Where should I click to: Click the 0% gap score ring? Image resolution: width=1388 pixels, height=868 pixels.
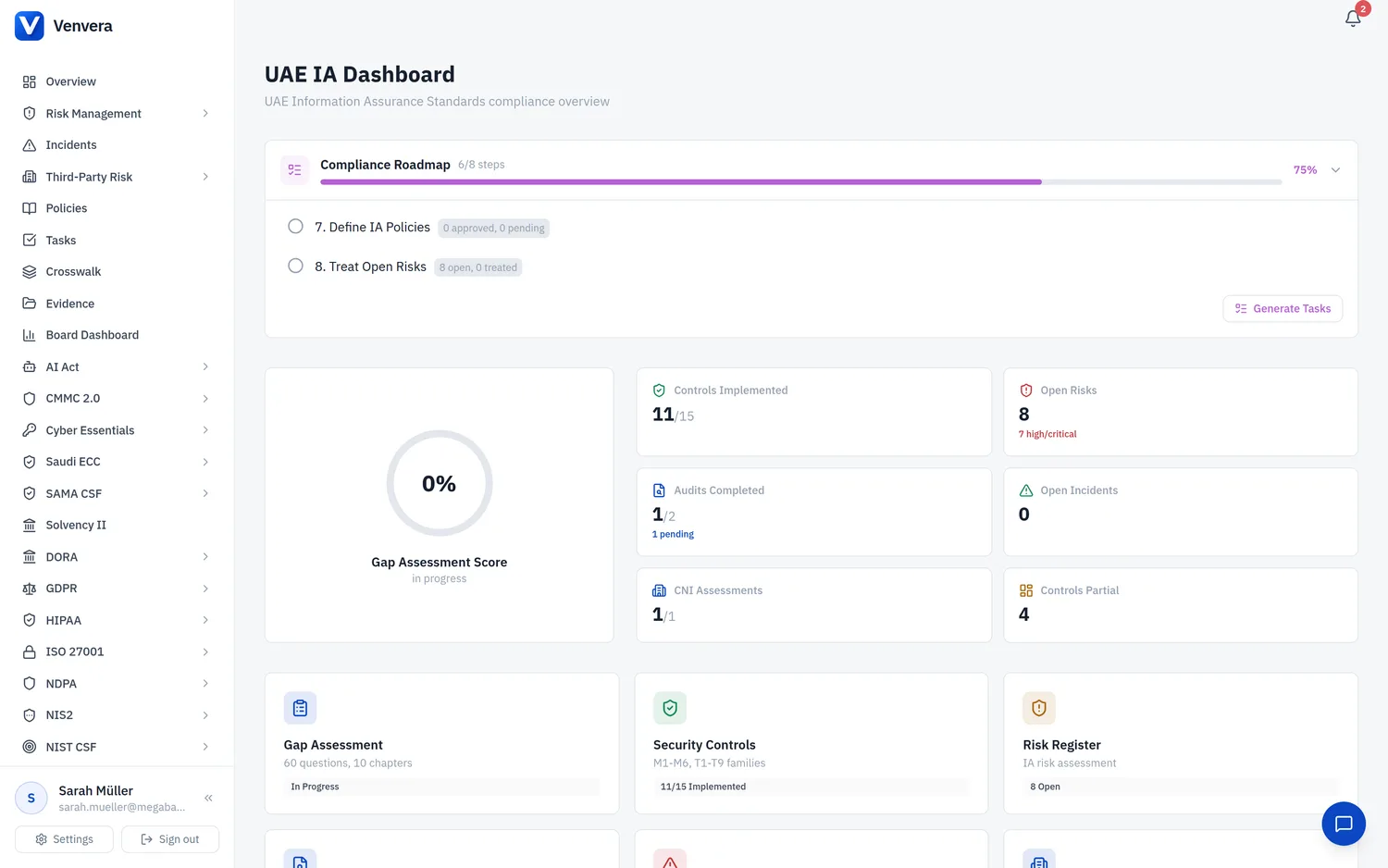point(440,483)
